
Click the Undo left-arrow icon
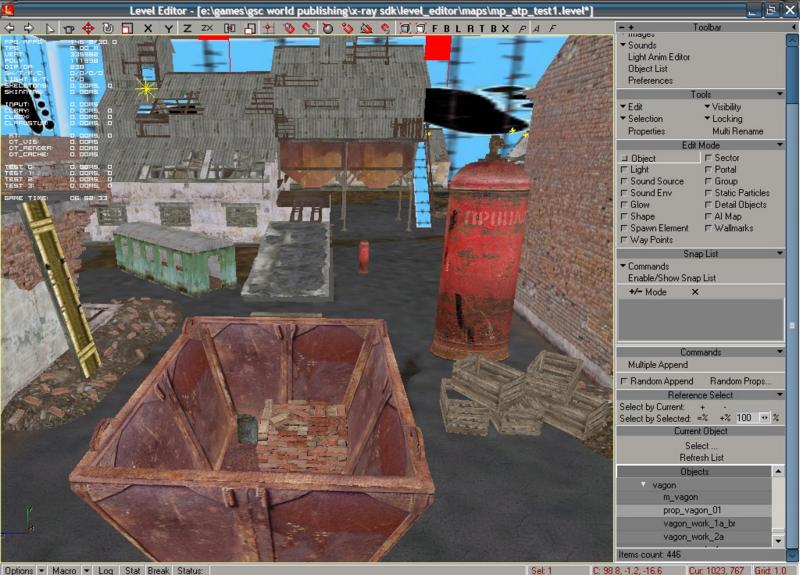pos(10,29)
